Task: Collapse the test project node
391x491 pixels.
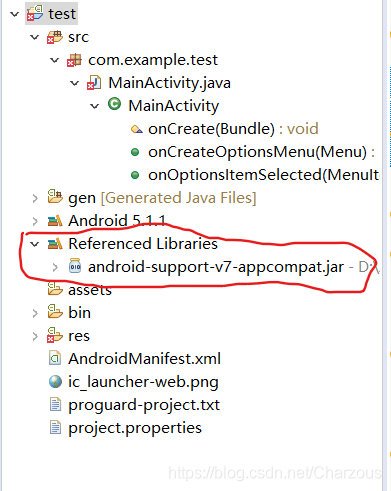Action: tap(14, 14)
